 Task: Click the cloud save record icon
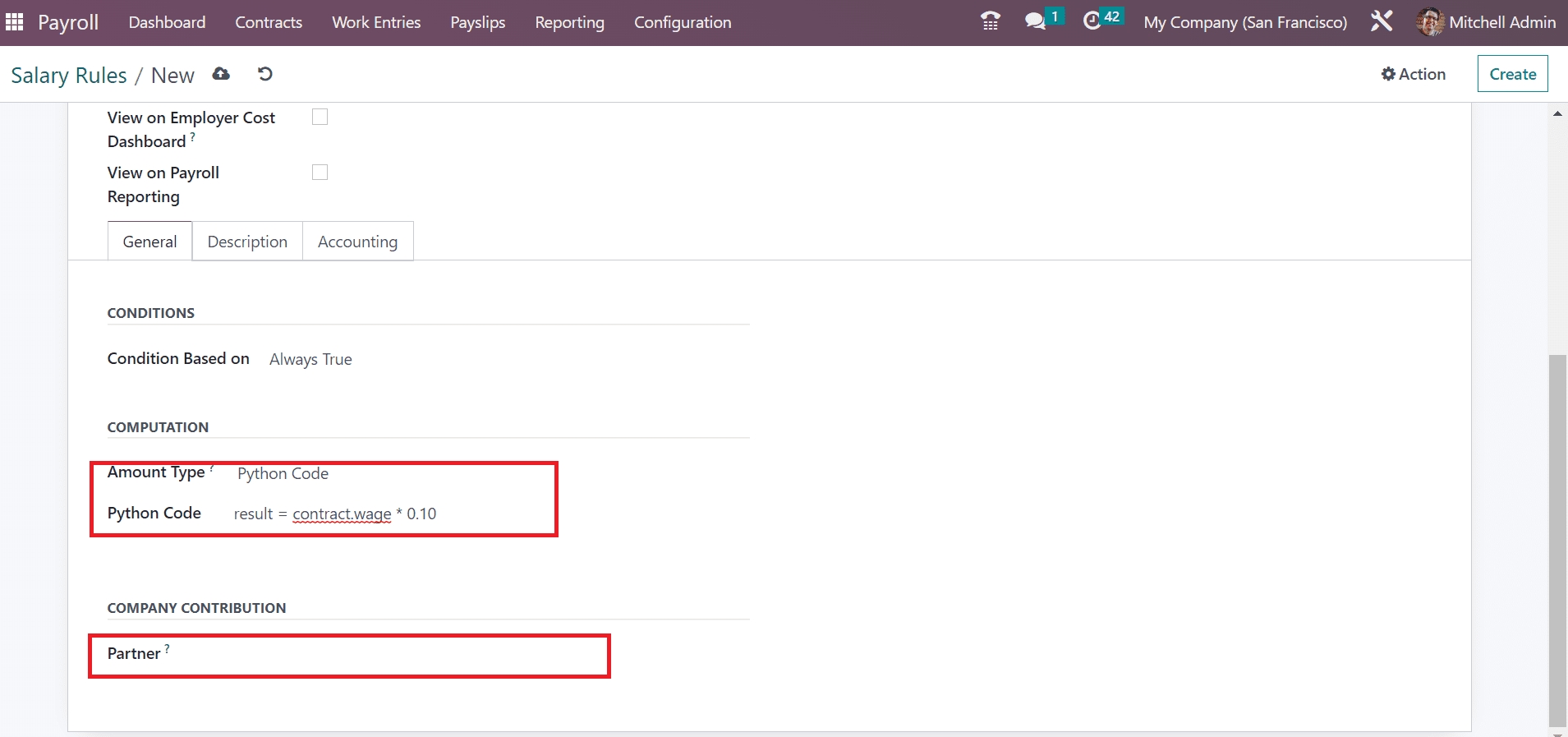coord(221,74)
